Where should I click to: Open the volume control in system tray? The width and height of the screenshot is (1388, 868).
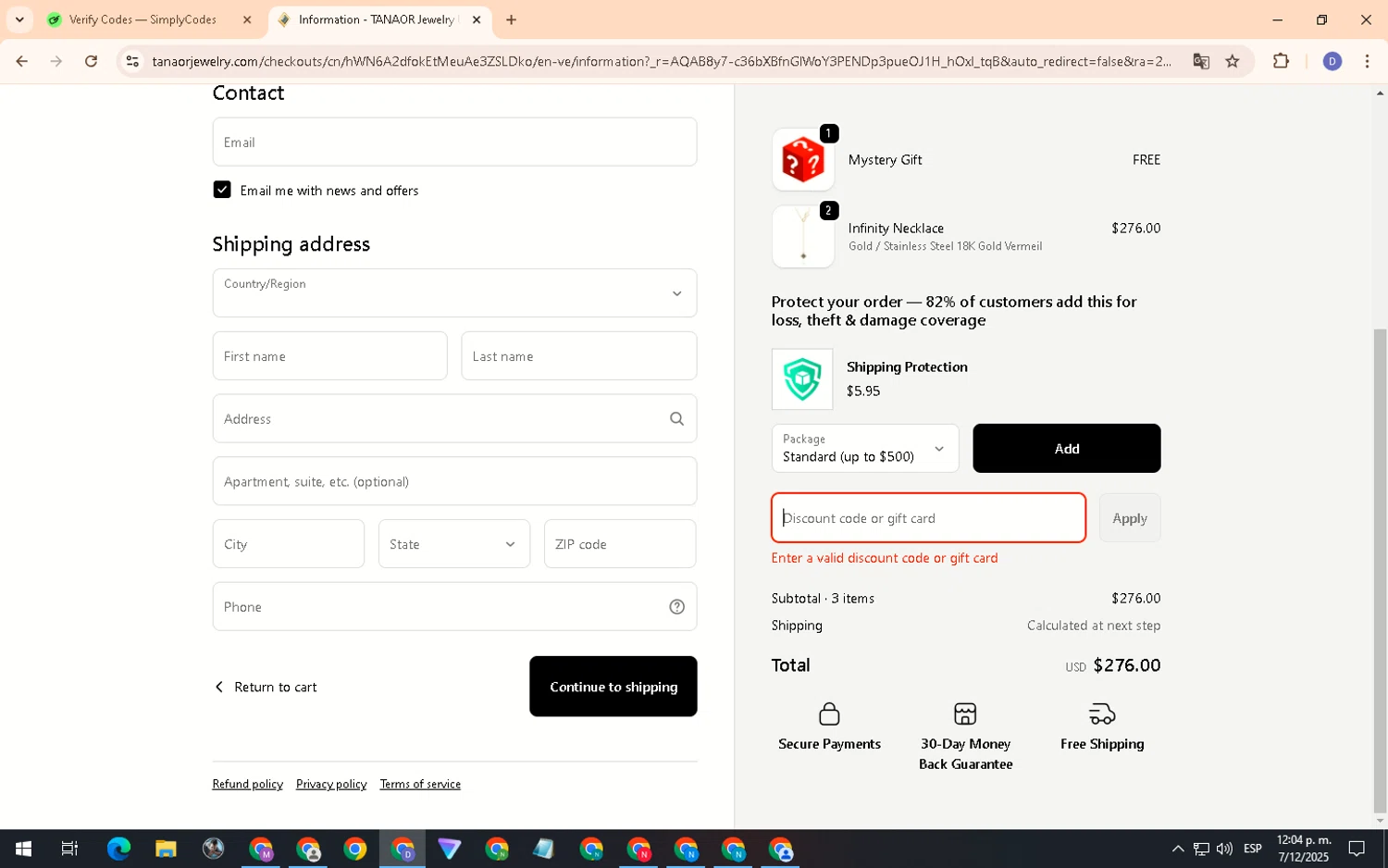click(x=1224, y=849)
